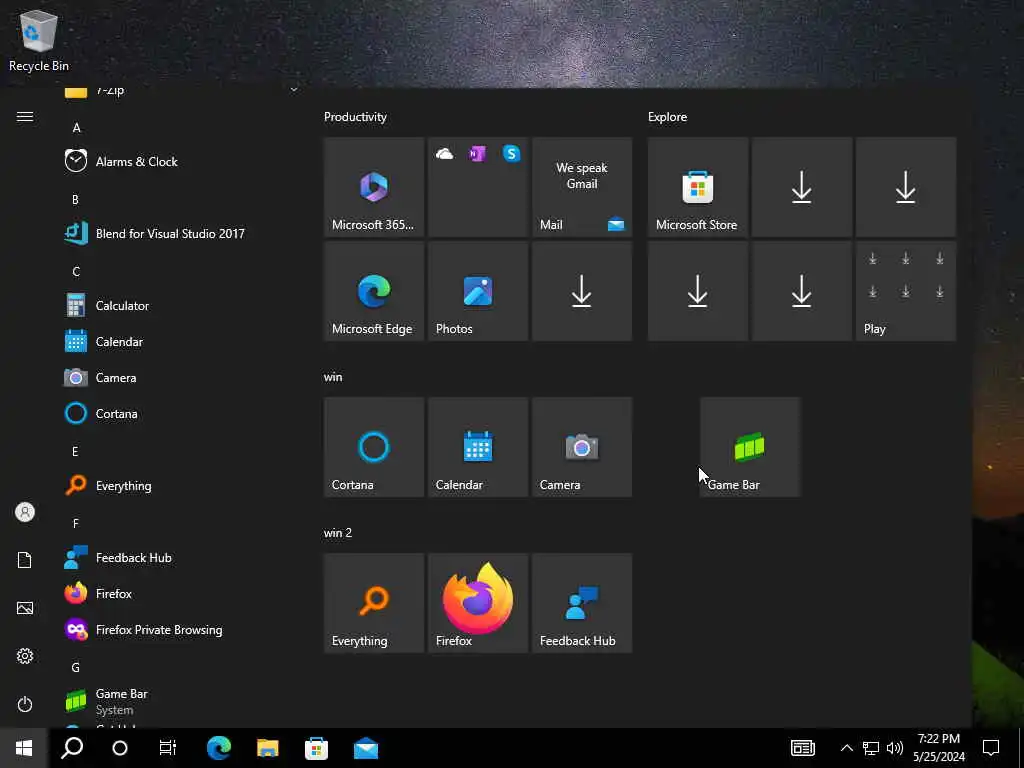
Task: Jump via letter B header
Action: point(75,199)
